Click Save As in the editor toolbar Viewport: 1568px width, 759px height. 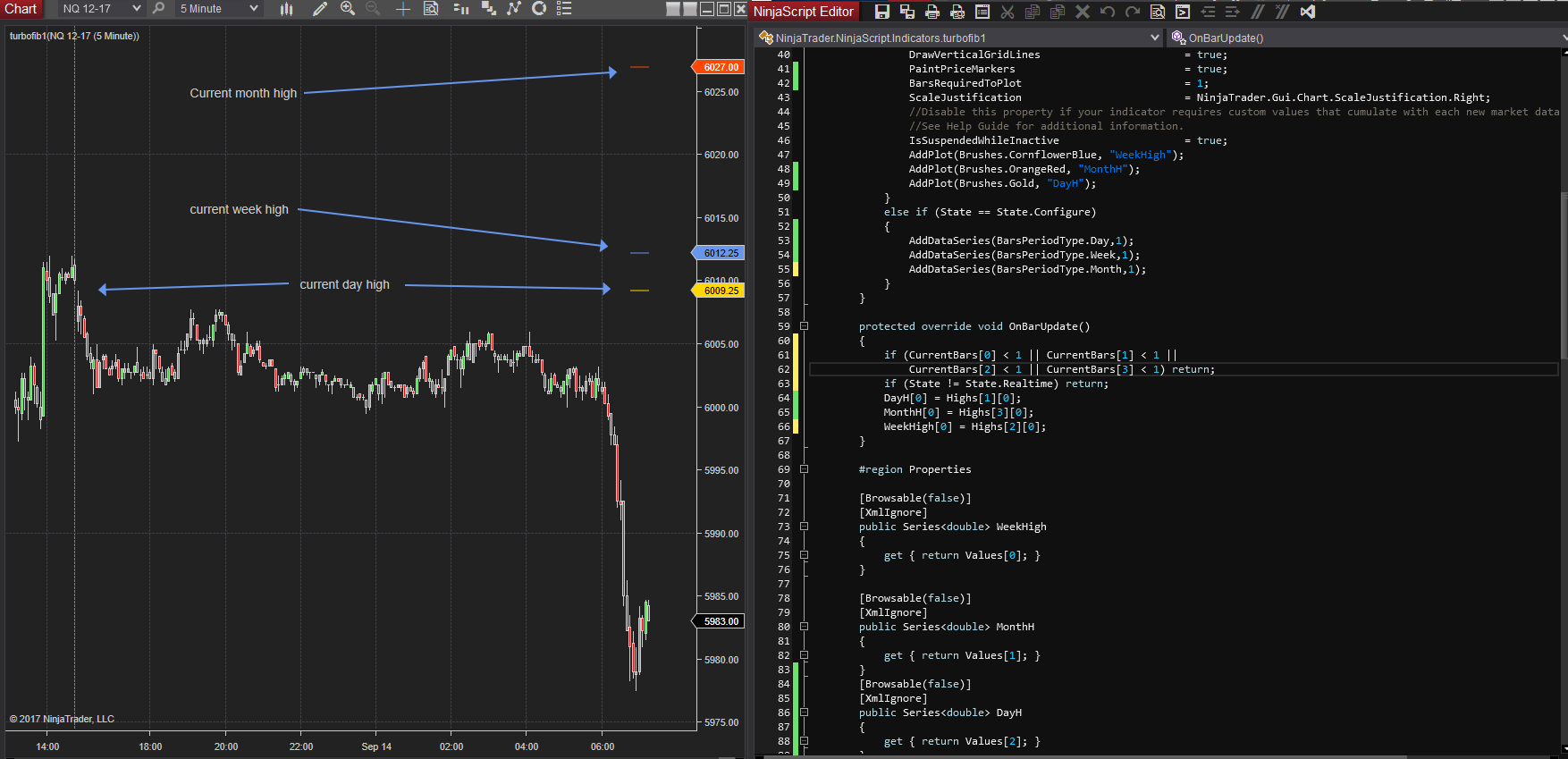pos(907,12)
